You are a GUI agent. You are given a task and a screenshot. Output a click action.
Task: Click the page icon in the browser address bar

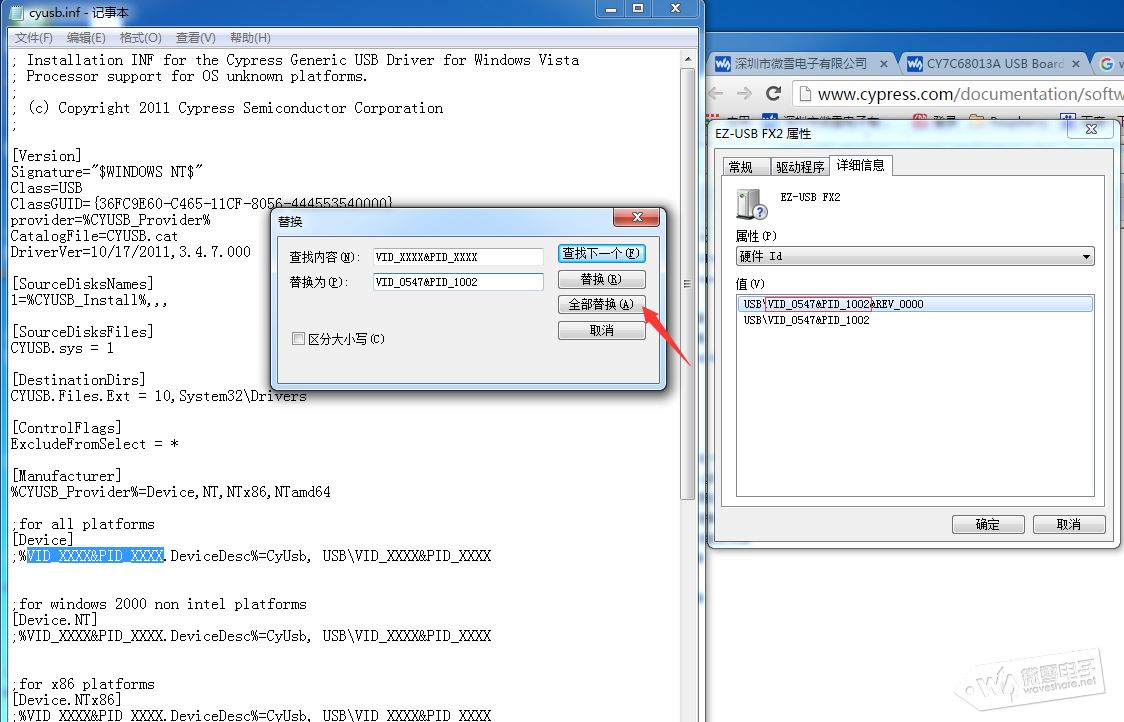805,94
